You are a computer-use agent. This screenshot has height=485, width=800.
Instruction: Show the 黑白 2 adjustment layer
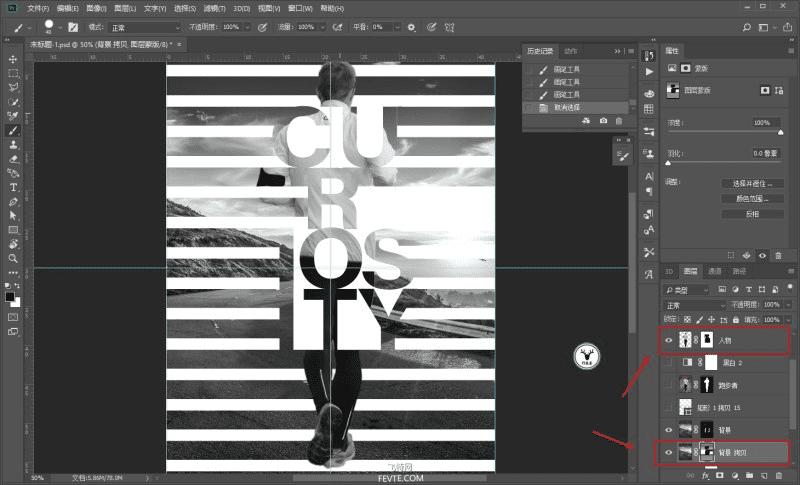pyautogui.click(x=668, y=363)
